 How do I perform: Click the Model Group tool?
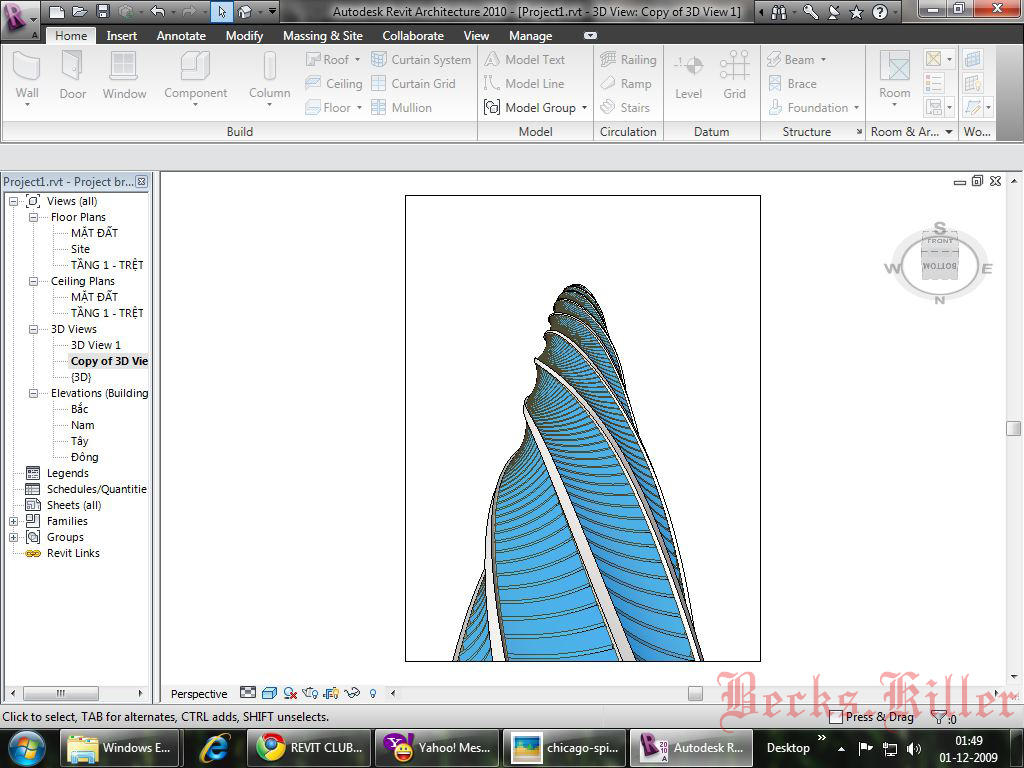click(x=530, y=107)
